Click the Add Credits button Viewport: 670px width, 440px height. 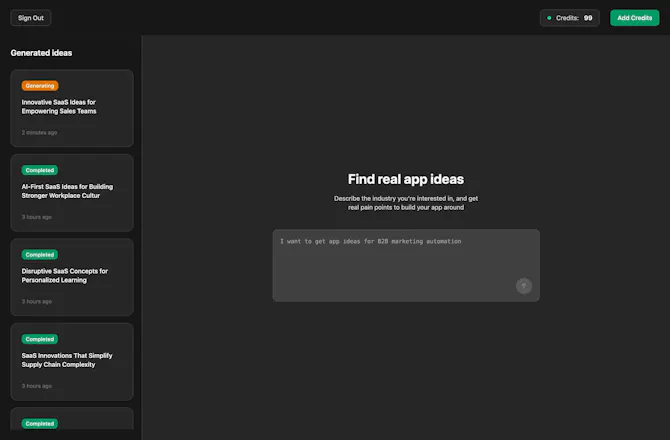(635, 18)
